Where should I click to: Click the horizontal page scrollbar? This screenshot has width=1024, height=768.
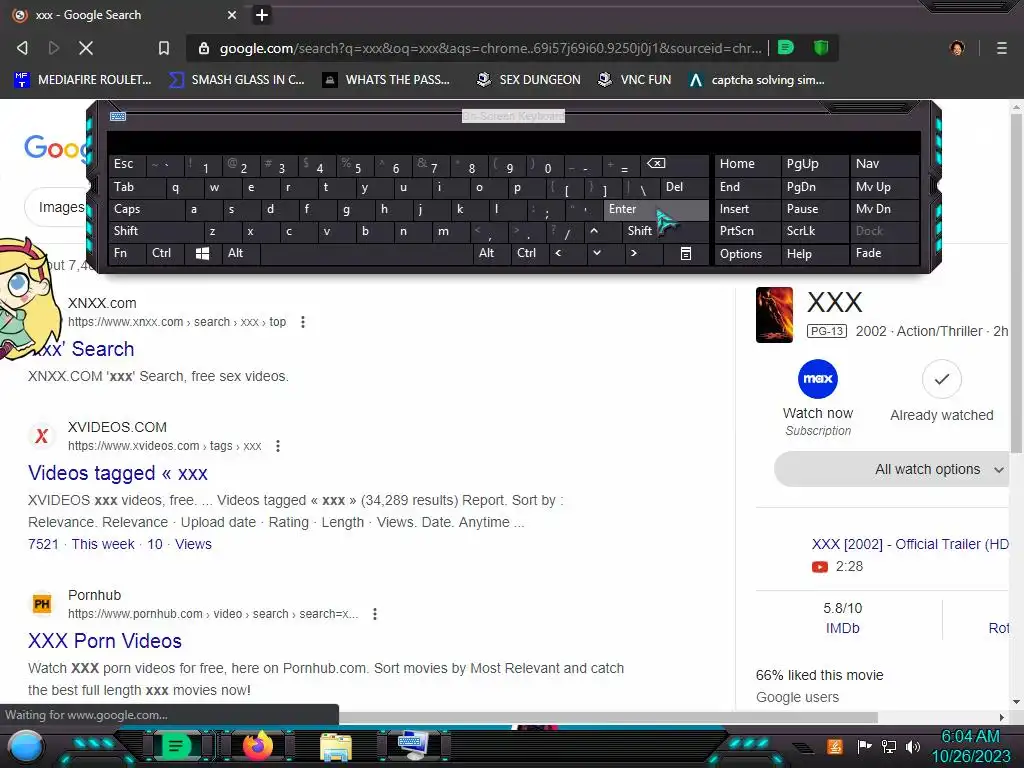point(607,717)
